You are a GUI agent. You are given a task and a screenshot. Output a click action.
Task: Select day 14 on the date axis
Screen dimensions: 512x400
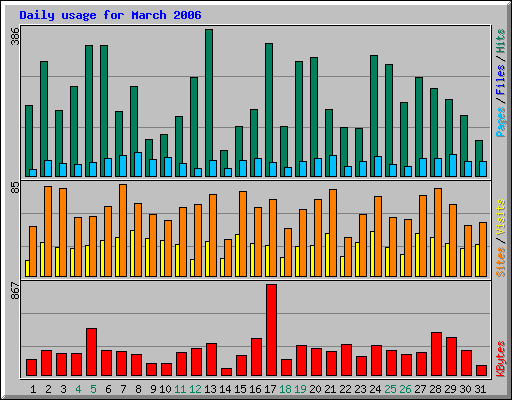pos(225,389)
